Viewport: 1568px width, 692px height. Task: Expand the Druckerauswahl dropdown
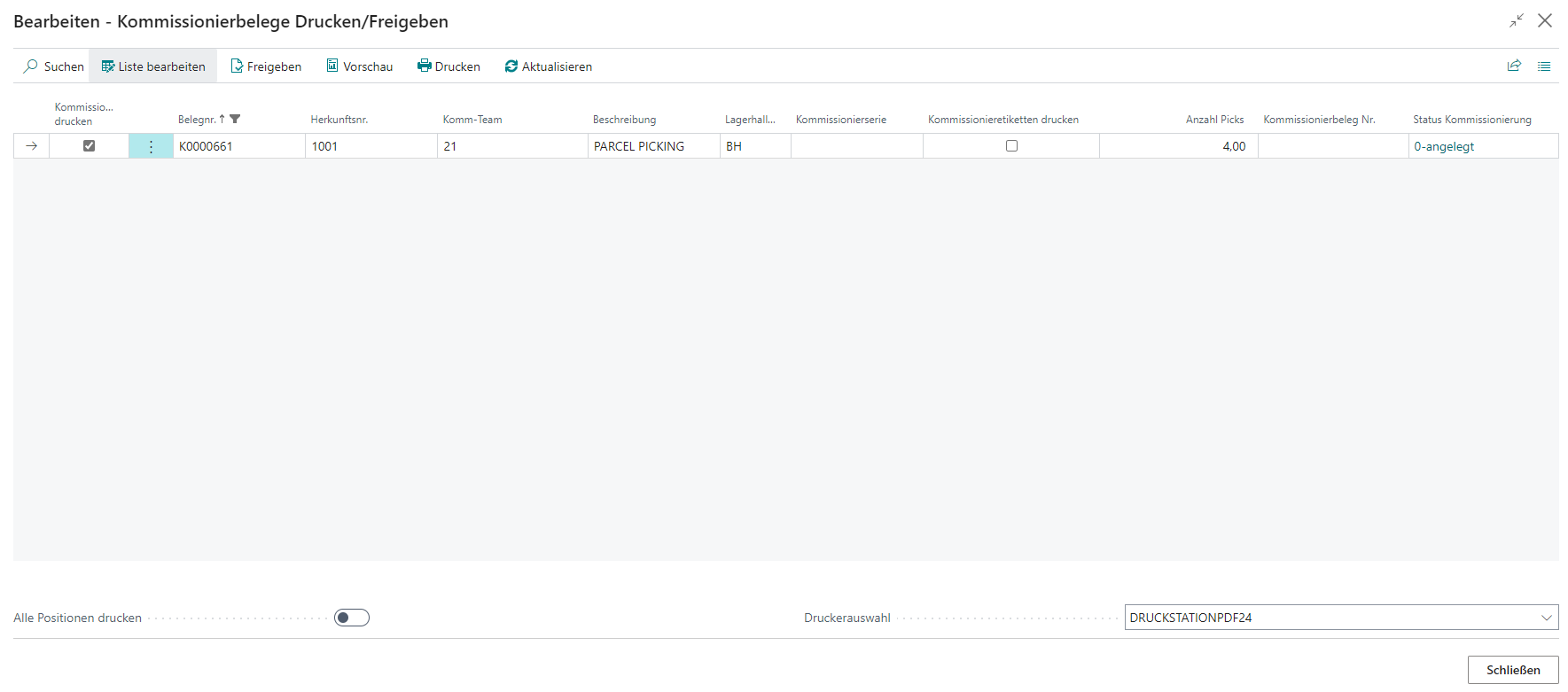click(1546, 618)
